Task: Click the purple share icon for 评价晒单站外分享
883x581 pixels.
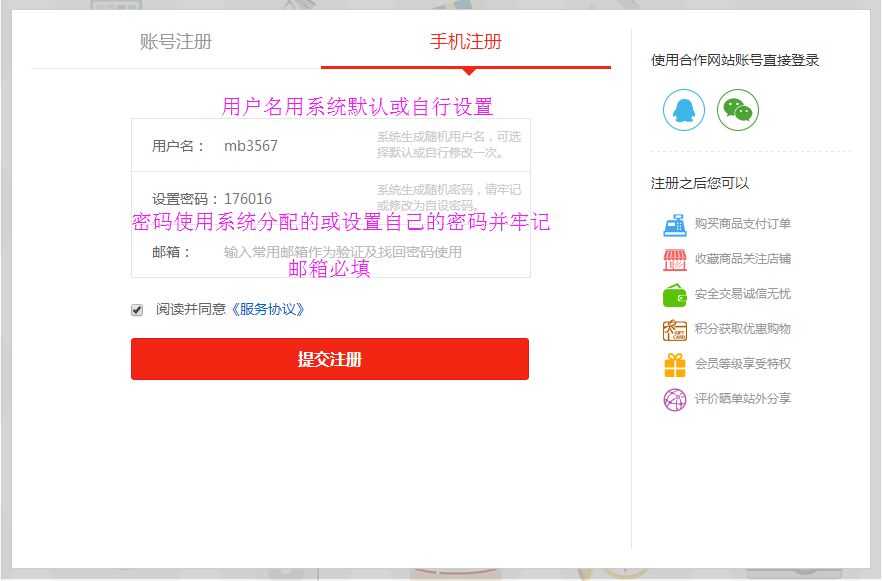Action: [x=675, y=400]
